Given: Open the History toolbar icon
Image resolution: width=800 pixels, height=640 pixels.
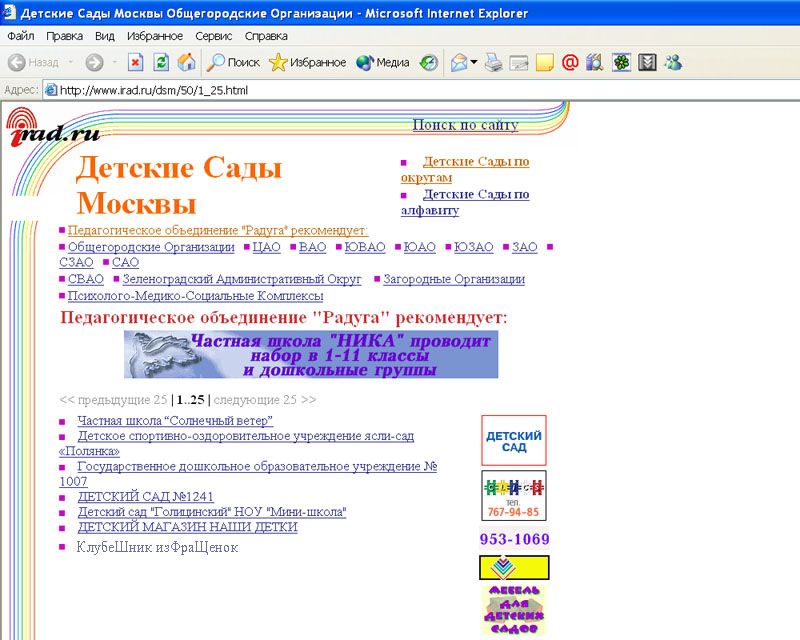Looking at the screenshot, I should [429, 62].
